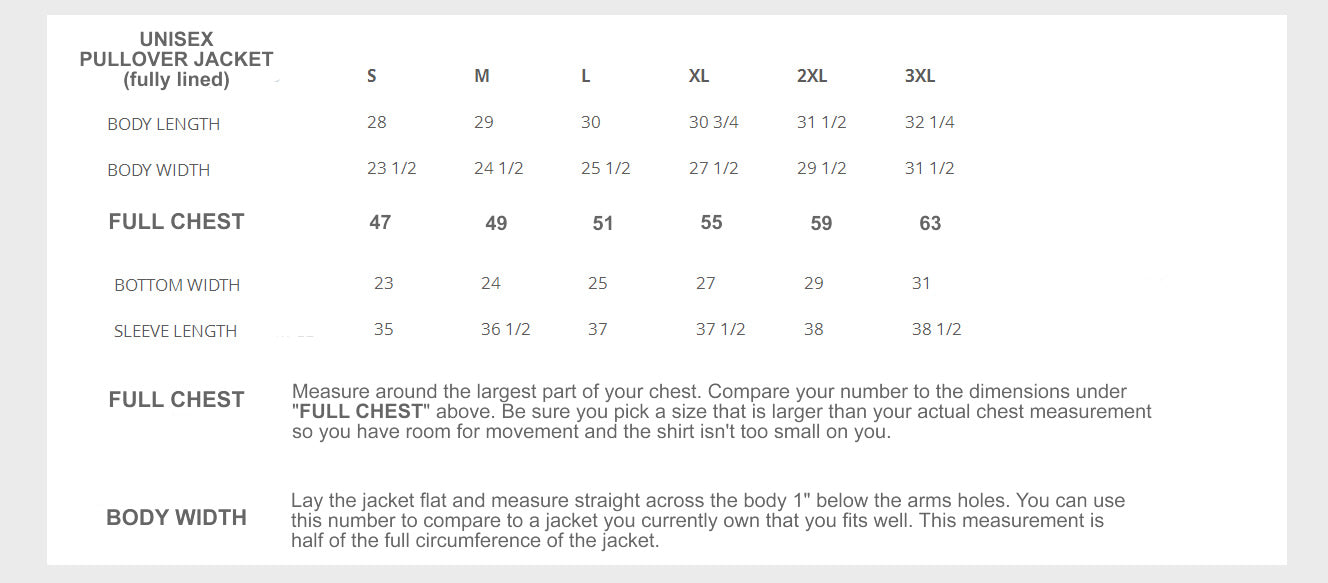Viewport: 1328px width, 583px height.
Task: Choose the 3XL size column header
Action: 920,76
